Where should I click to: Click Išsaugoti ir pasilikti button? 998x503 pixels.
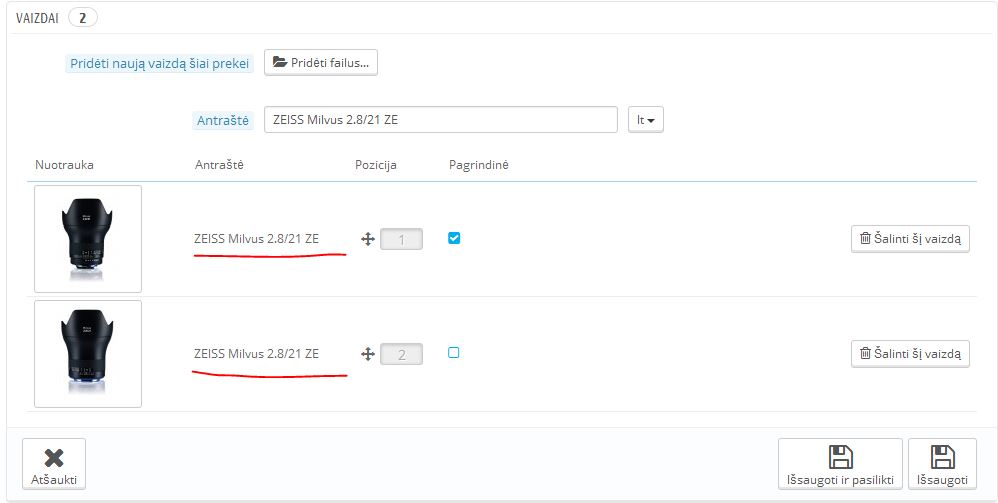tap(840, 464)
